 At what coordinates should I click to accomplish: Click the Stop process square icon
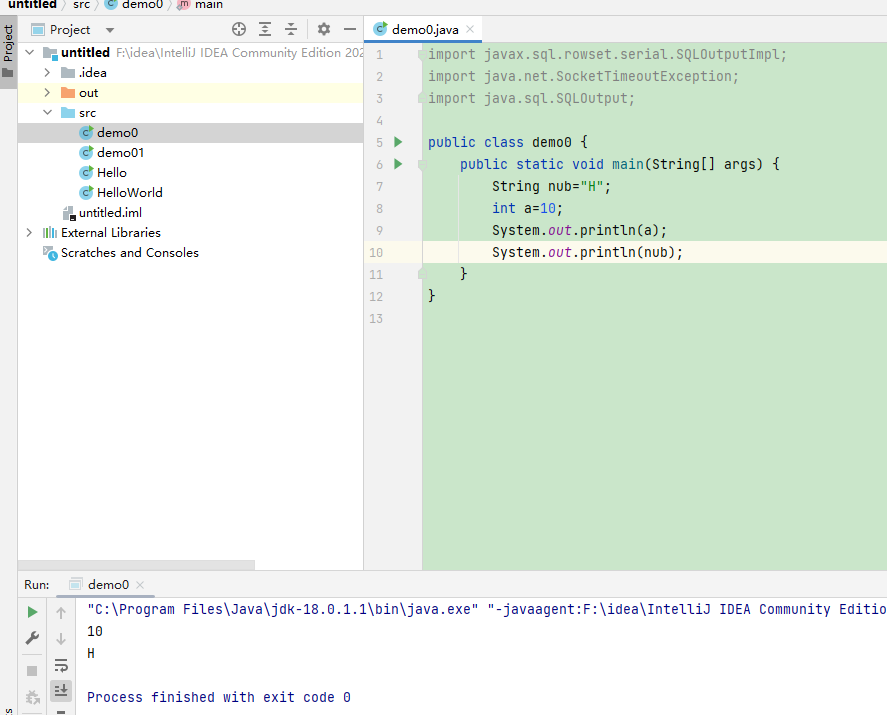pos(32,671)
